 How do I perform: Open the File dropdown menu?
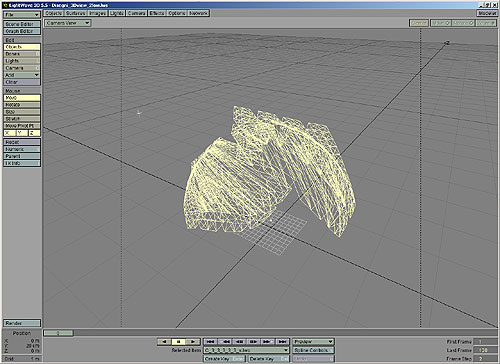point(22,15)
